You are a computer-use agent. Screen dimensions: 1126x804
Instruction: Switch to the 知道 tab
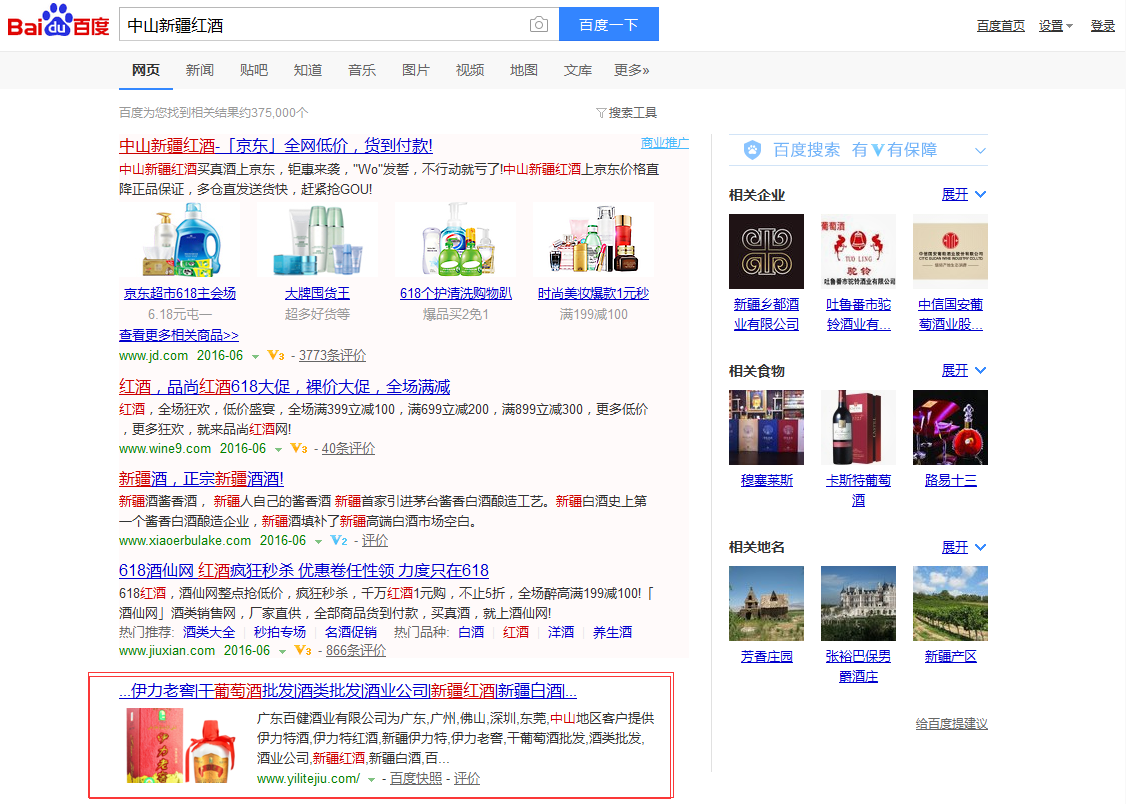coord(307,70)
